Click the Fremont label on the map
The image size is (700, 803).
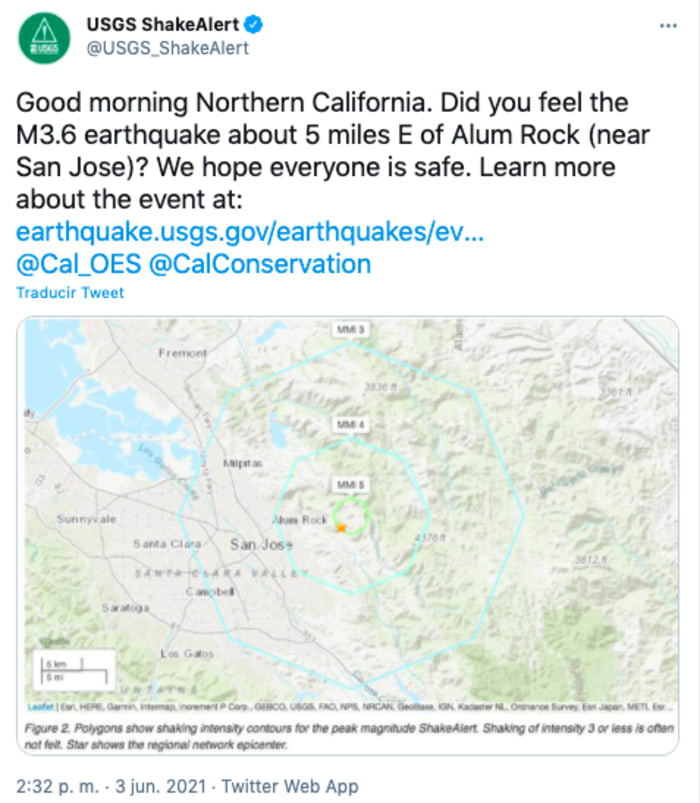[182, 353]
